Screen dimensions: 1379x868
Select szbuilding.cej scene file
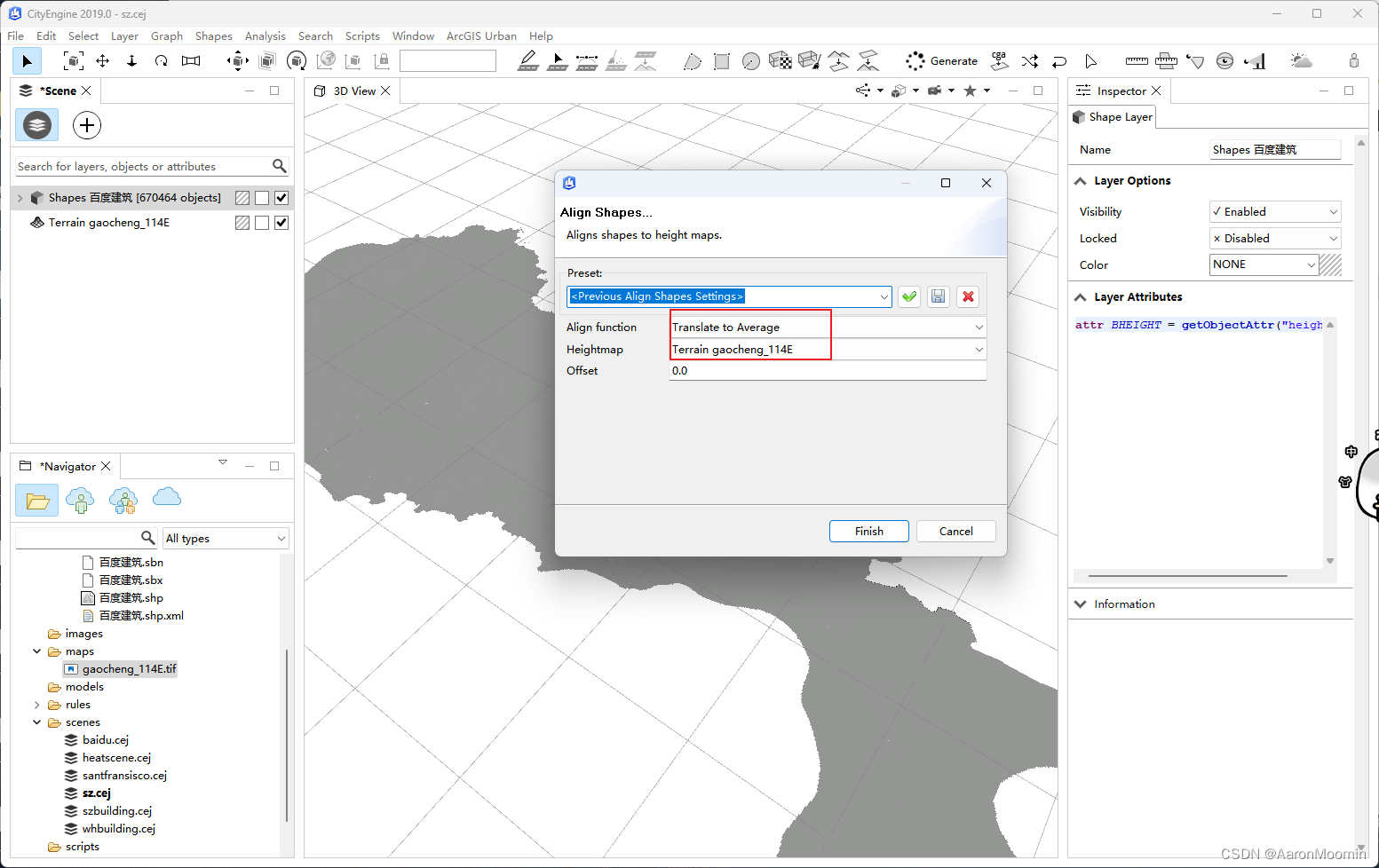(108, 811)
